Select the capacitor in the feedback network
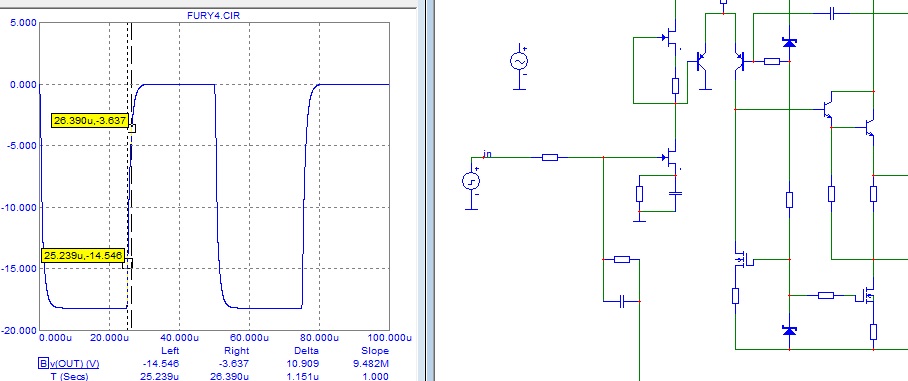 tap(622, 301)
